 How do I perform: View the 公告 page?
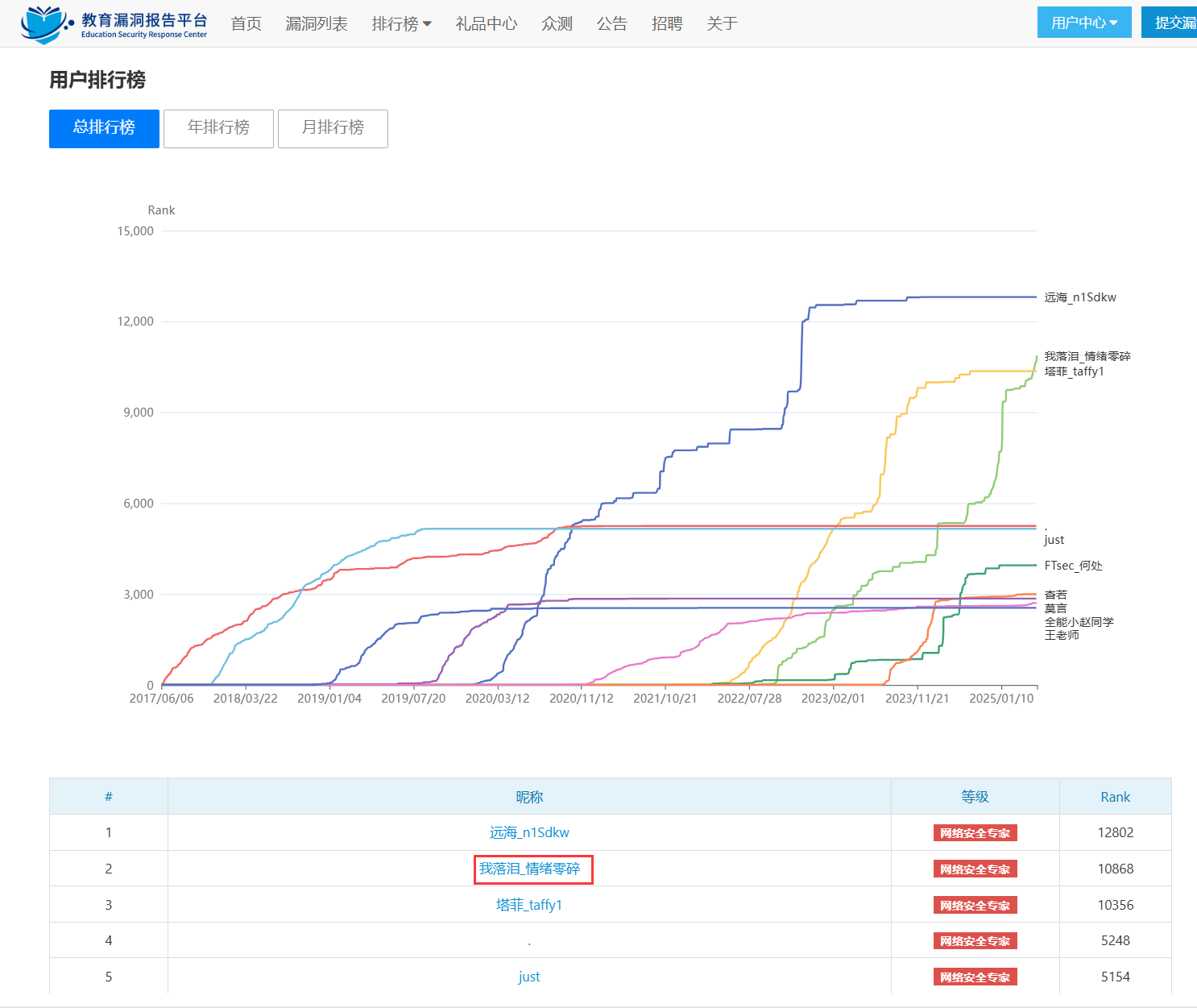point(611,24)
